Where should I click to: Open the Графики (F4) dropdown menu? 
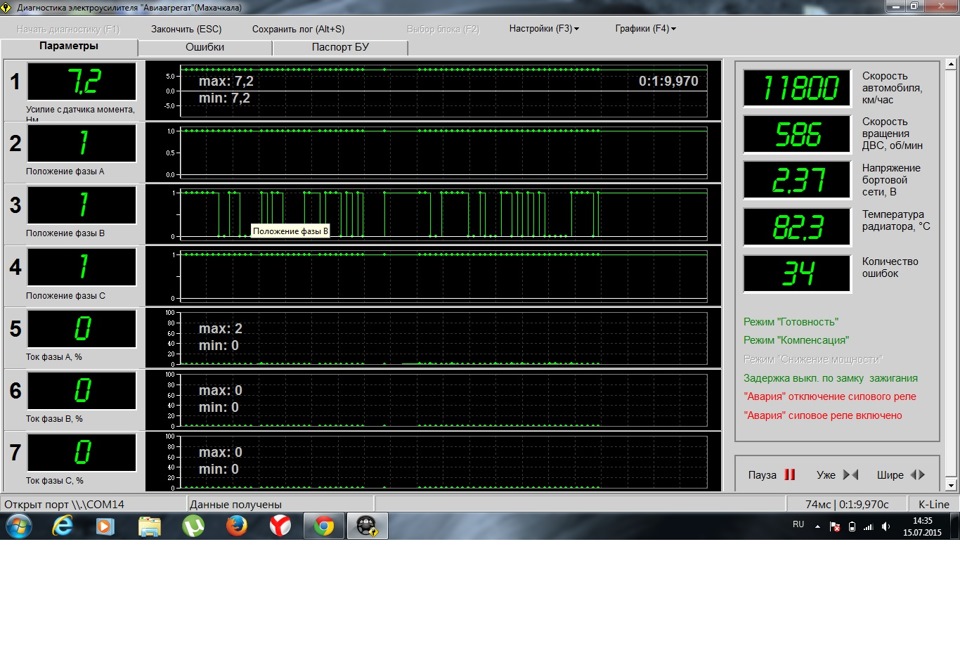(645, 28)
